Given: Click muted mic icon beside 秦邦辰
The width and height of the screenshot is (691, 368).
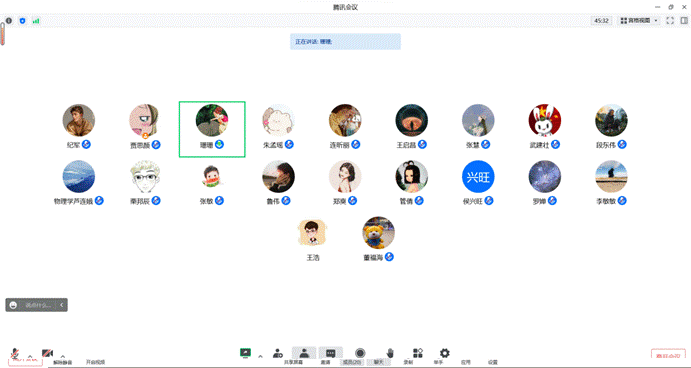Looking at the screenshot, I should coord(156,201).
